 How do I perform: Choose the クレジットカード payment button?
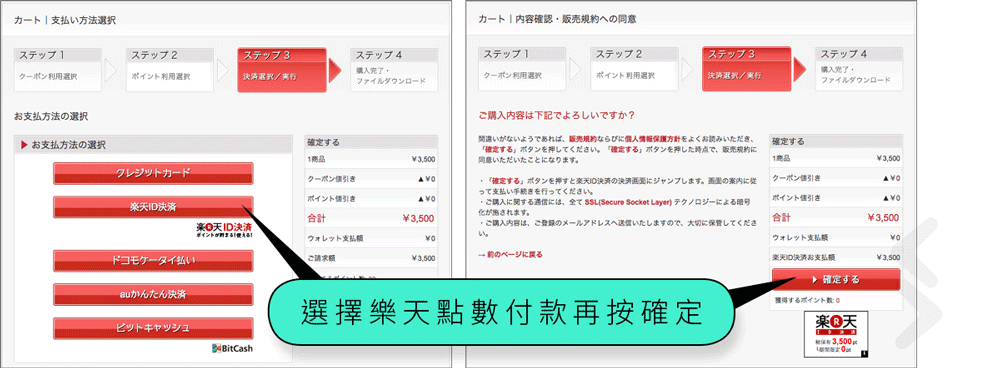(x=153, y=173)
